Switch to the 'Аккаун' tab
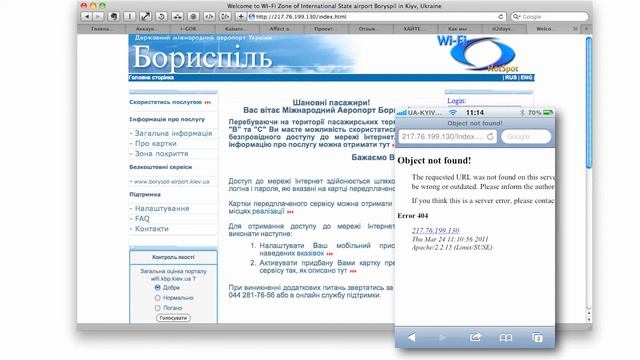This screenshot has width=640, height=360. click(145, 29)
